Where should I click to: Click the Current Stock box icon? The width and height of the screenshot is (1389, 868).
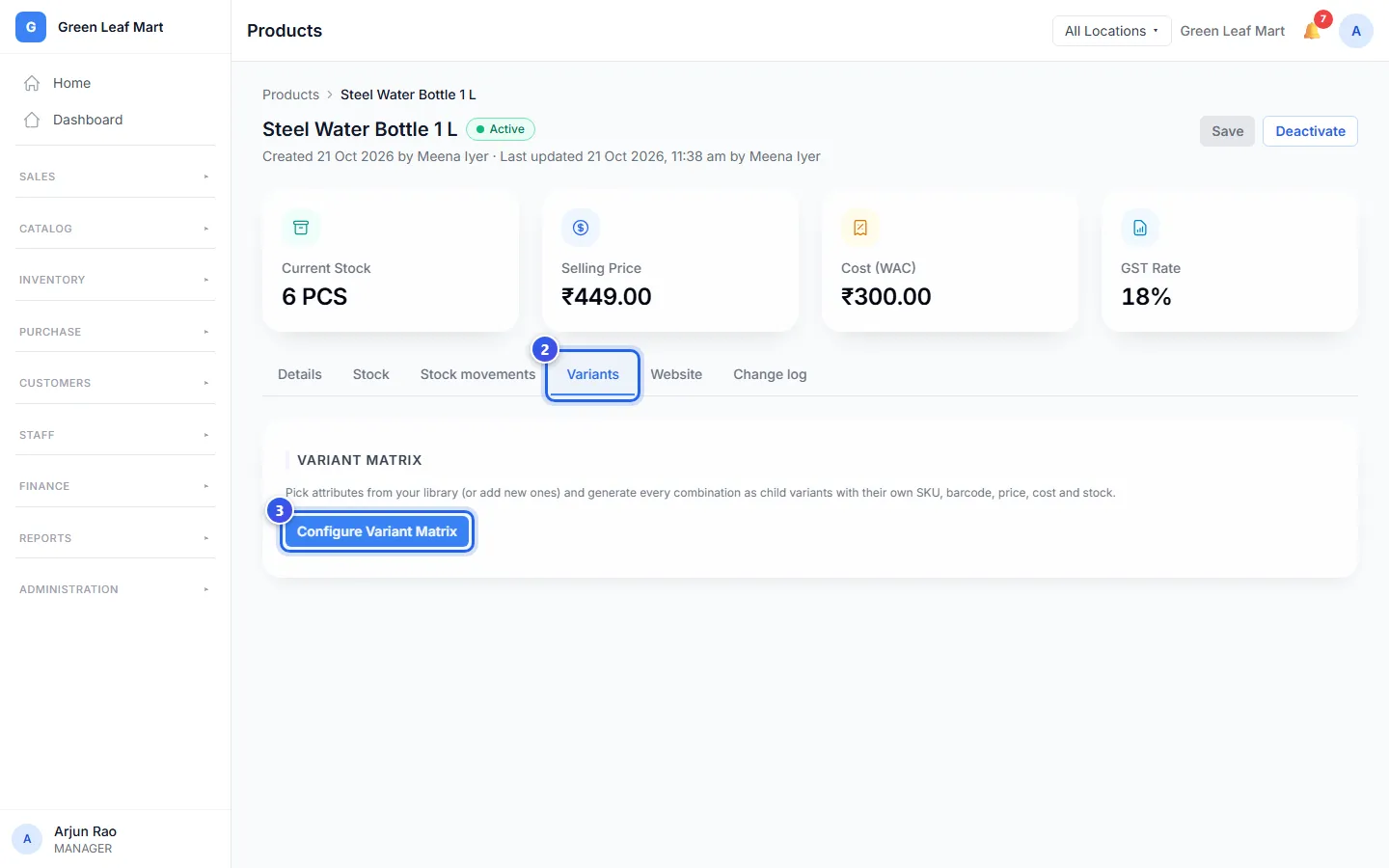pos(301,228)
